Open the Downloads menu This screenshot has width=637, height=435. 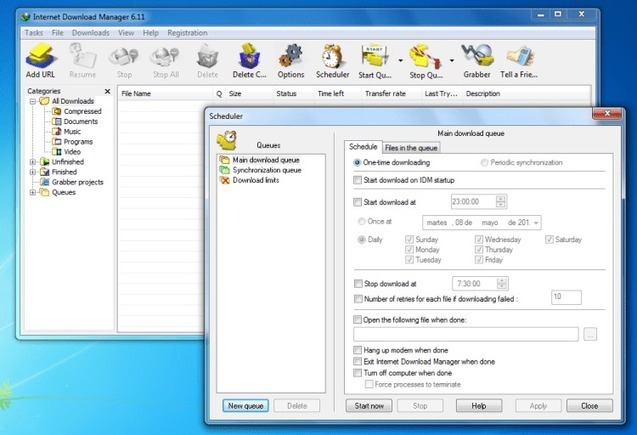click(x=91, y=33)
